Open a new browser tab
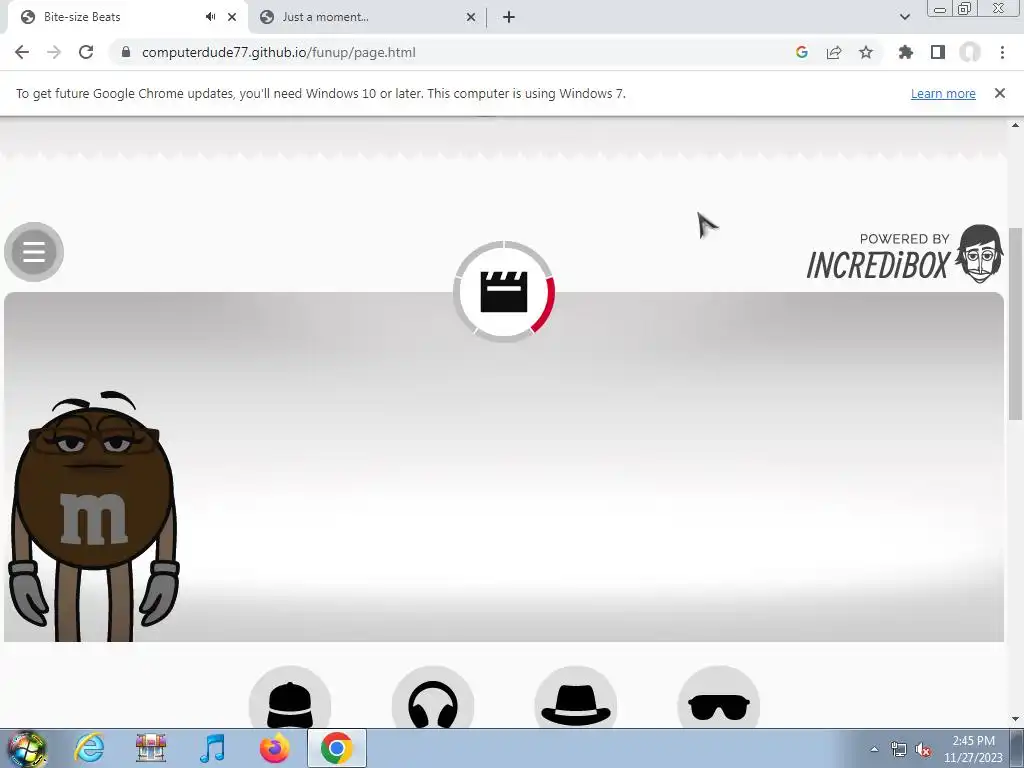 tap(509, 17)
